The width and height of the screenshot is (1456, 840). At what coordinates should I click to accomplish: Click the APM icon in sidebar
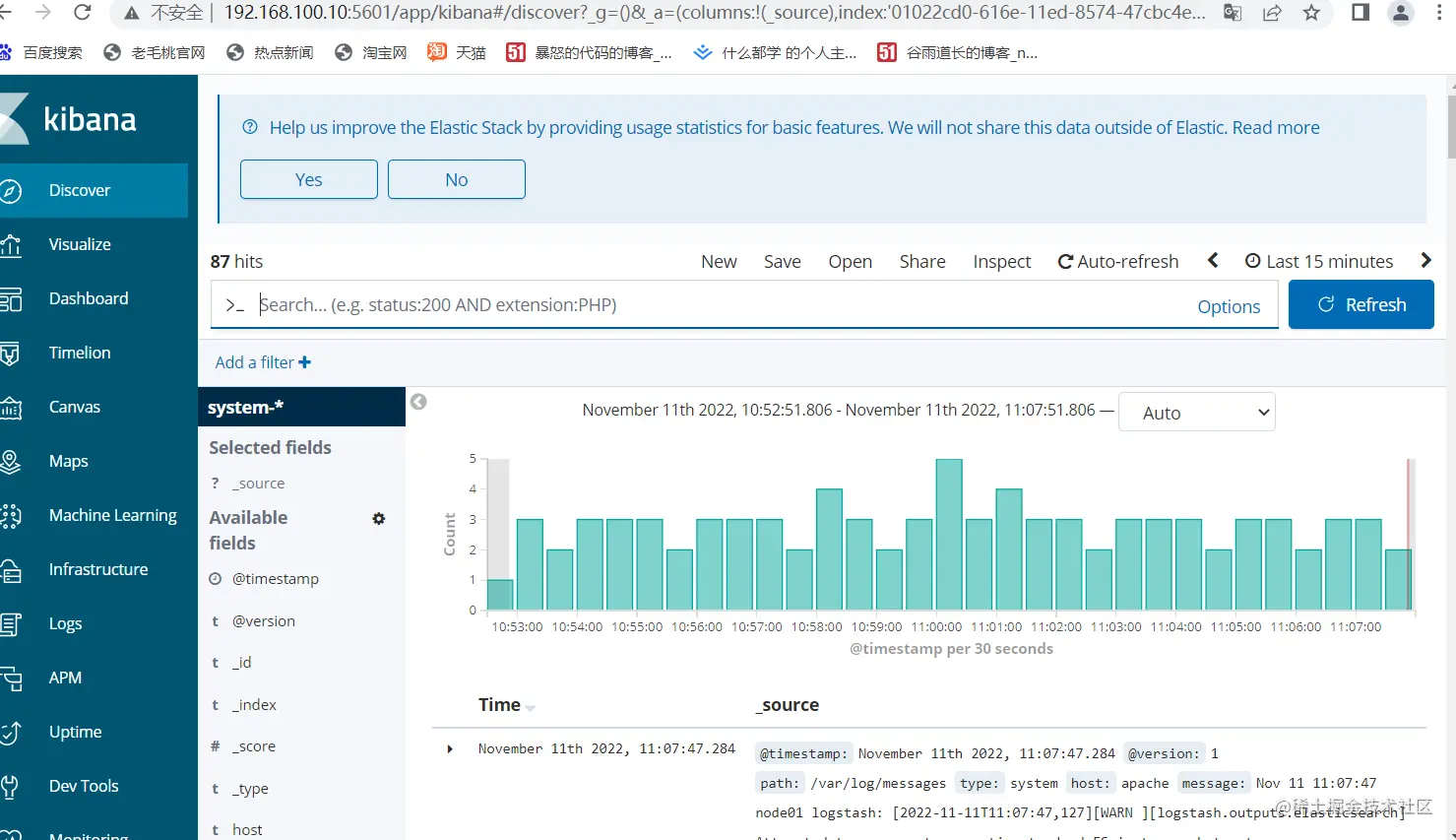(x=10, y=678)
